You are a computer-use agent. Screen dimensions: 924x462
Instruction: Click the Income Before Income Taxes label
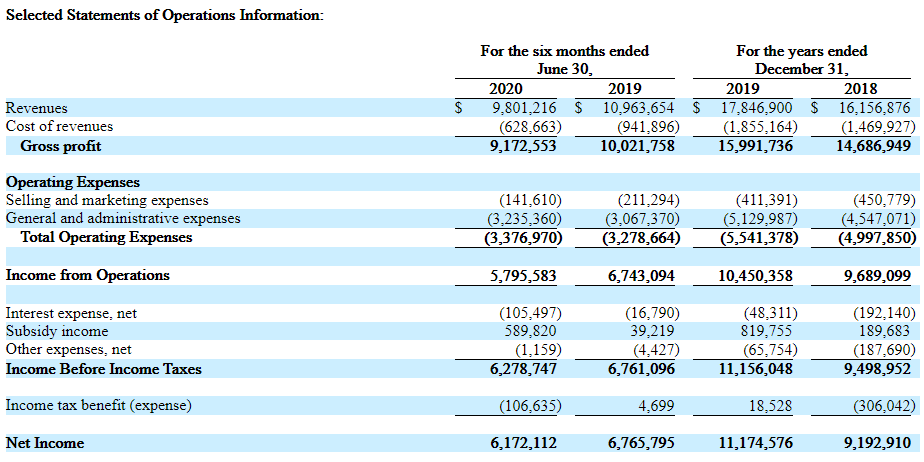pos(104,369)
